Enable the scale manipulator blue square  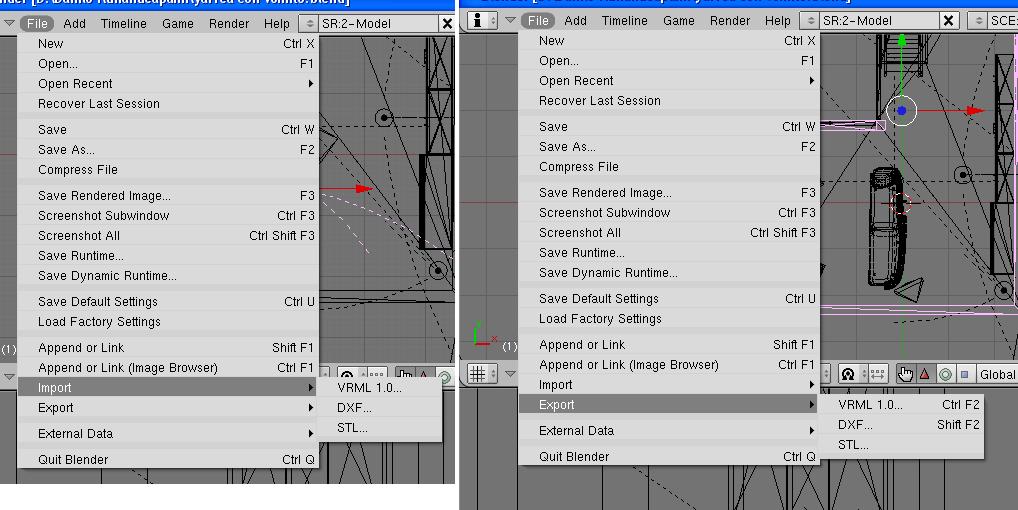[965, 374]
